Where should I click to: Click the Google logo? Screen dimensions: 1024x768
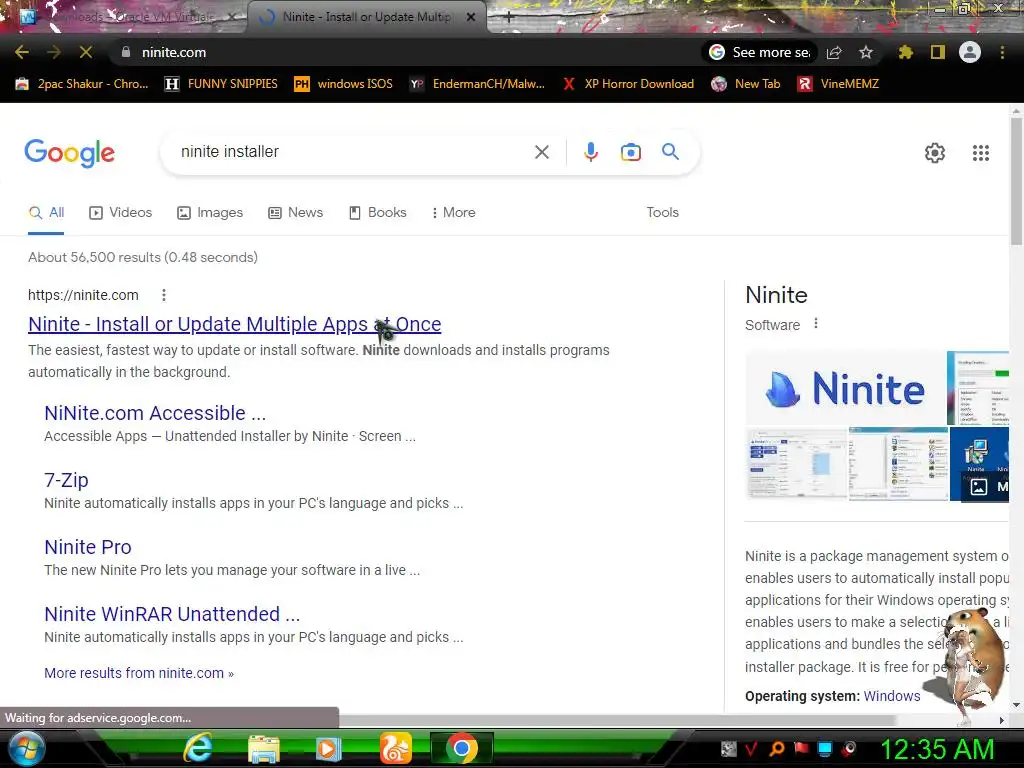[69, 153]
